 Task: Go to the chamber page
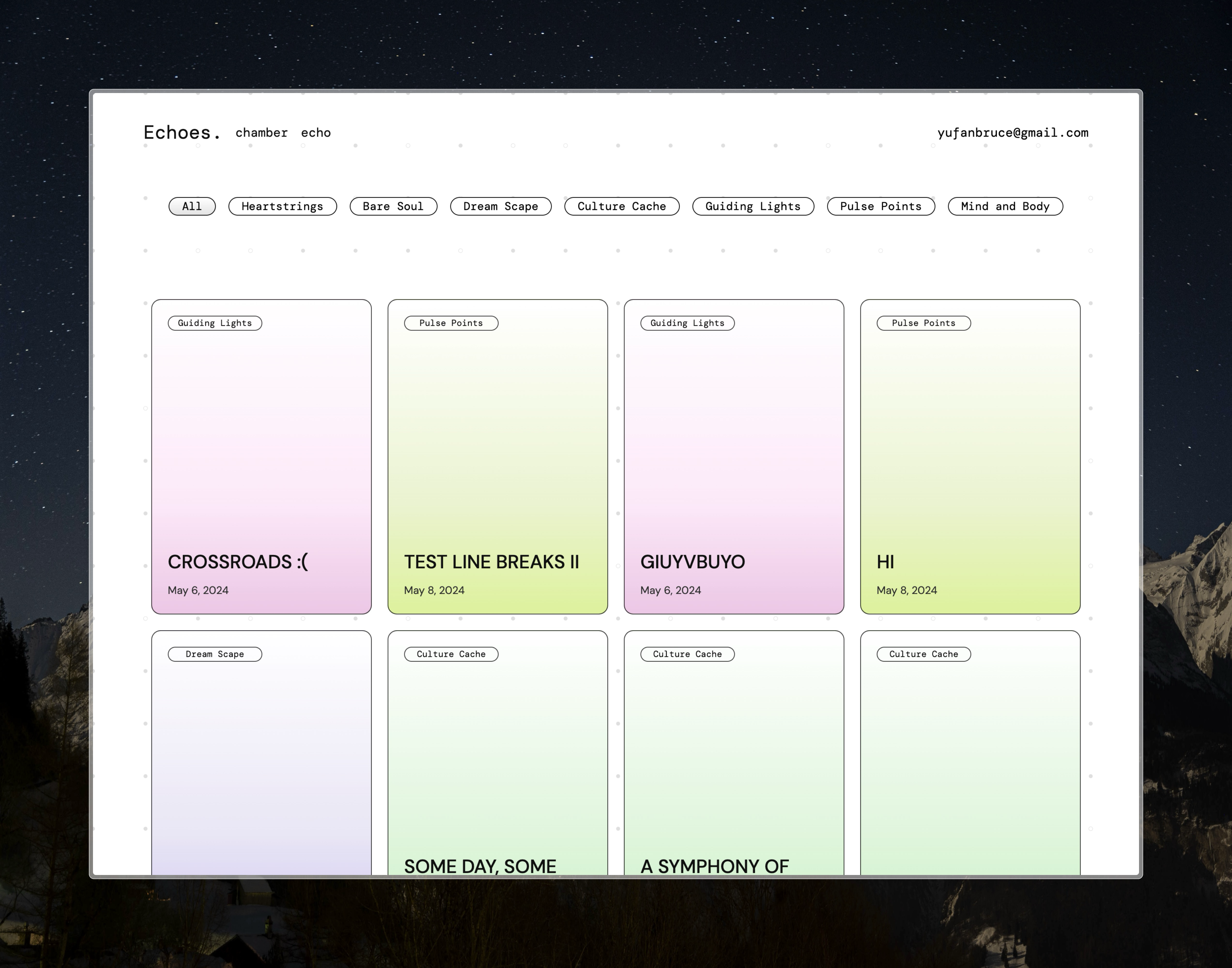point(262,133)
